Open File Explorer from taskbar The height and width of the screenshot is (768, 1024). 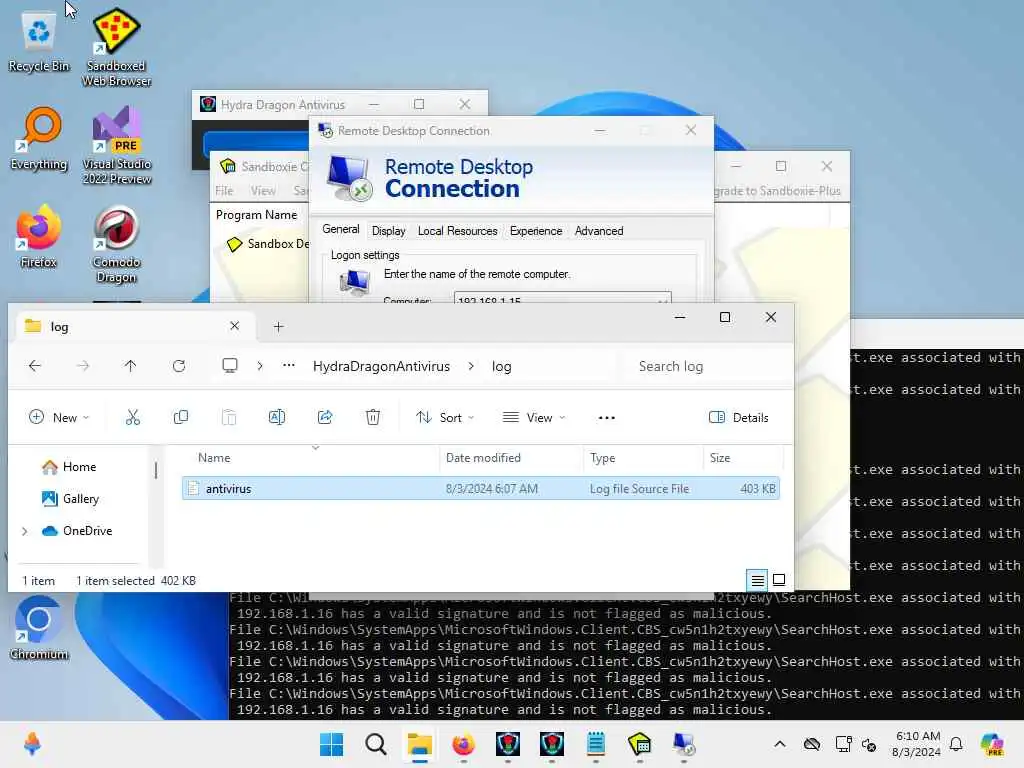(419, 744)
